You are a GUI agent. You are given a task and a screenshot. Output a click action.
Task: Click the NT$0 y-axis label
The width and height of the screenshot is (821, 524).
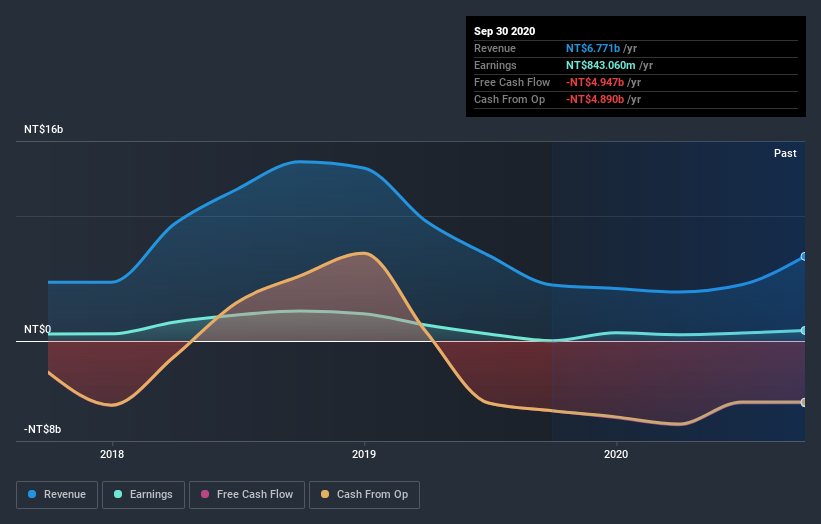[38, 329]
